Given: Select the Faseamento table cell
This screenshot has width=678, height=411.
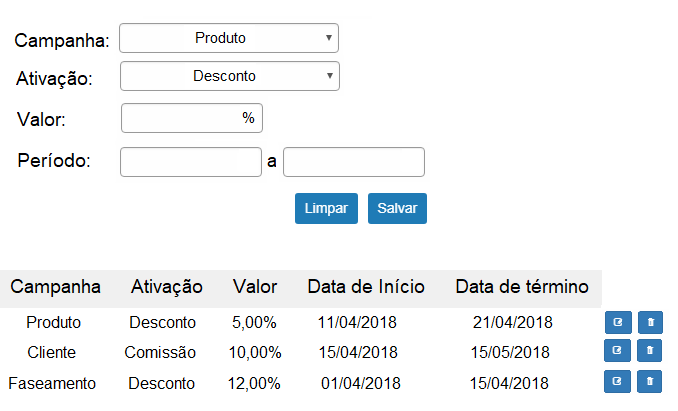Looking at the screenshot, I should (x=52, y=383).
